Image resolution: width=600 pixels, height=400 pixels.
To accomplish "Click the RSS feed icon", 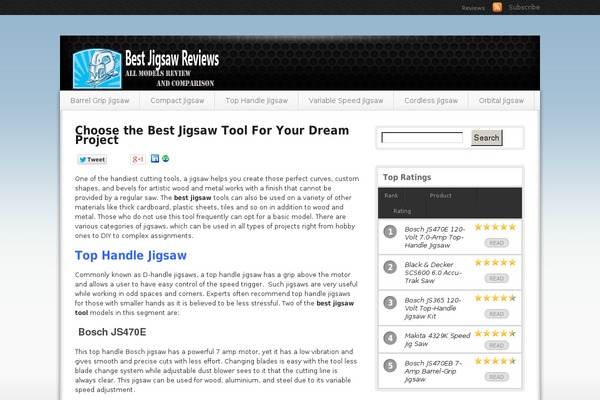I will tap(497, 7).
